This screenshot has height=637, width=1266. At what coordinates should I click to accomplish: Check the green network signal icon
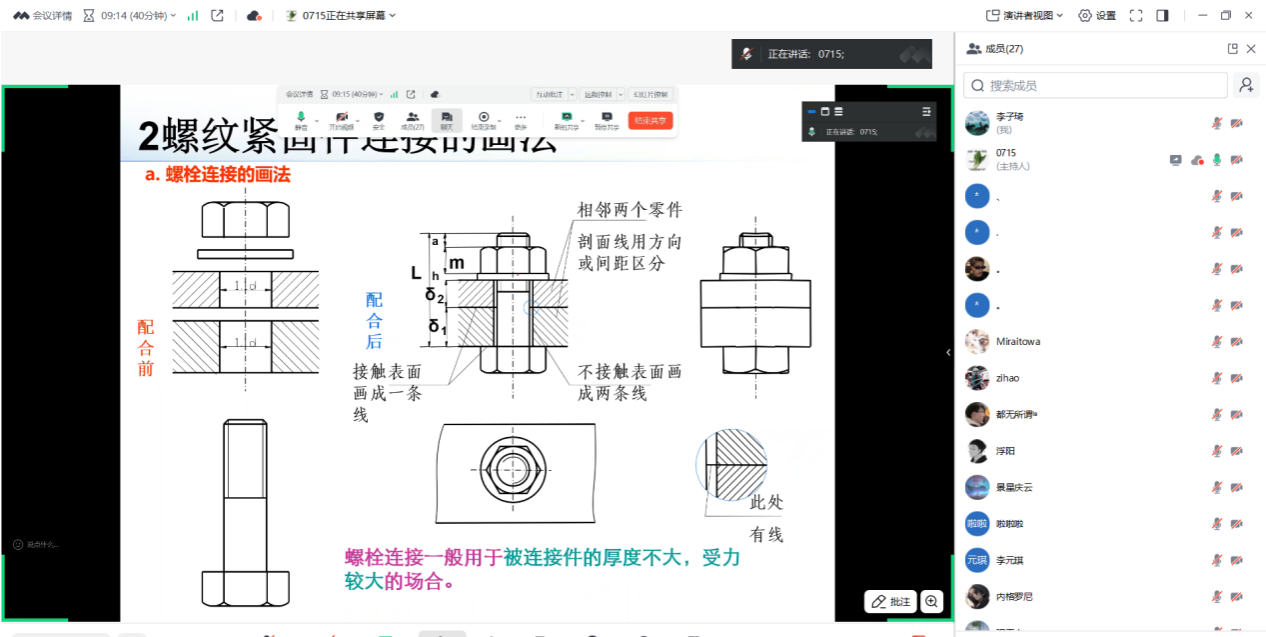pos(193,15)
